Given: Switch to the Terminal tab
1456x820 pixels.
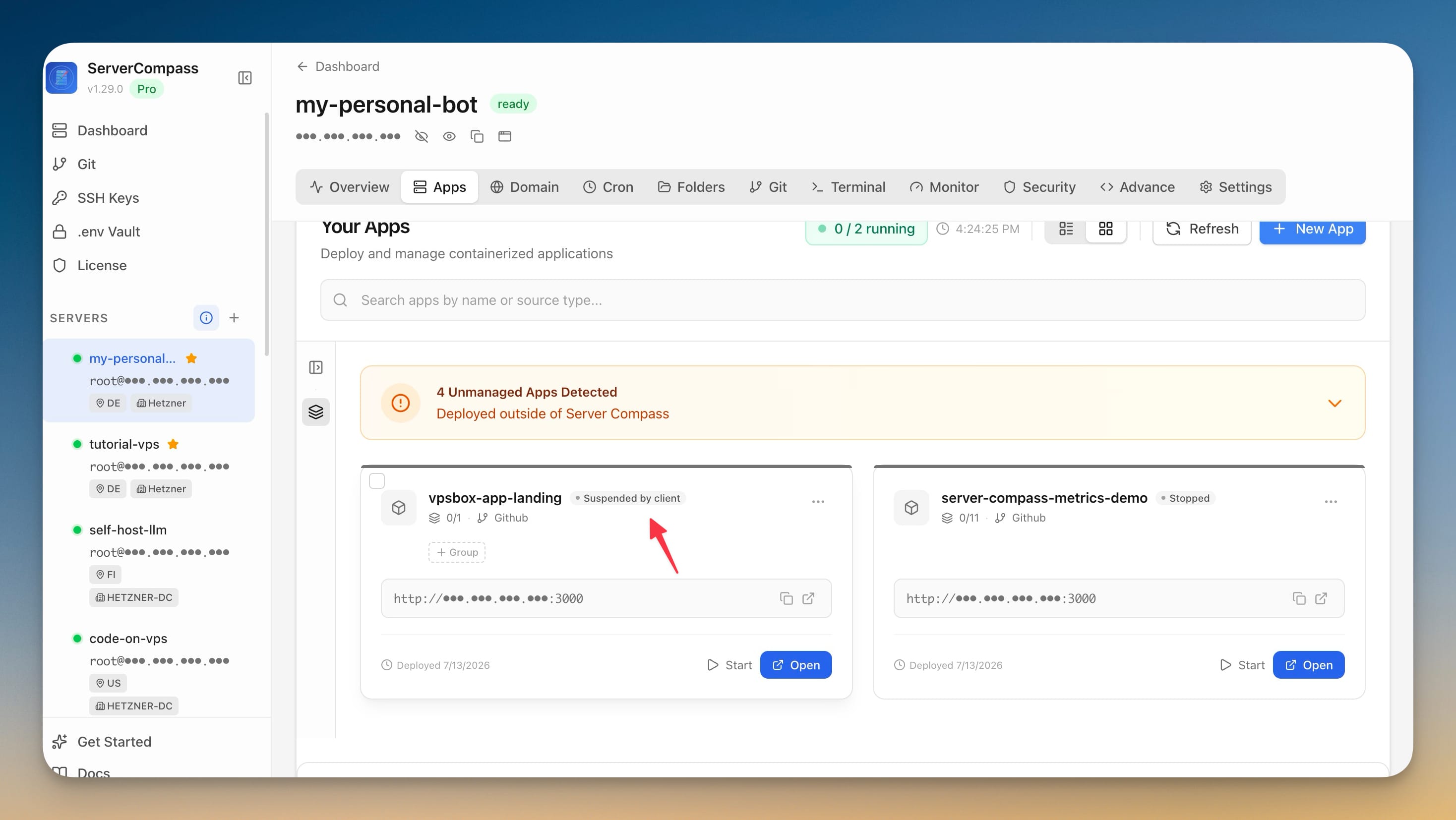Looking at the screenshot, I should (849, 187).
